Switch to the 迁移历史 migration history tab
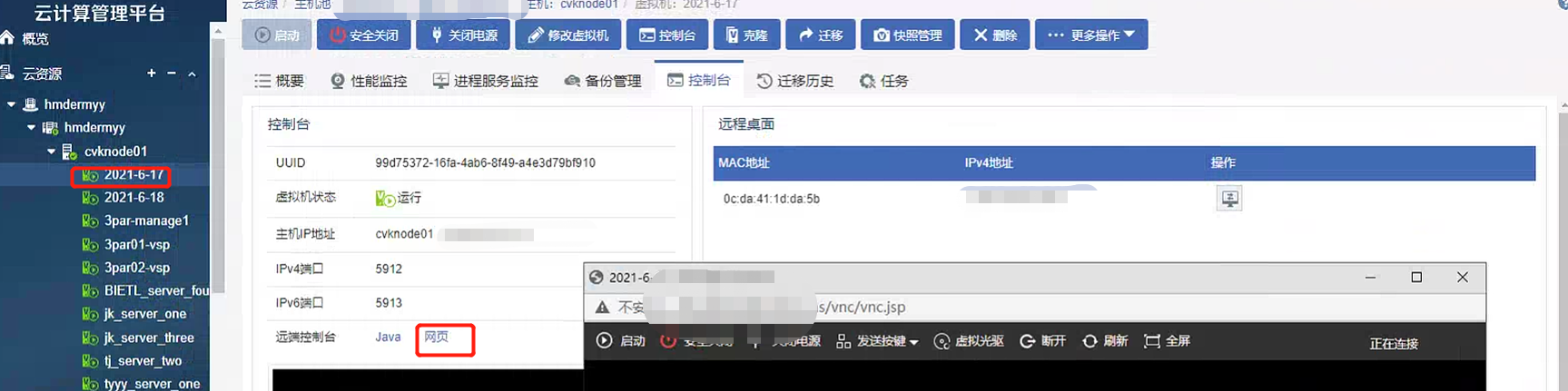1568x391 pixels. [795, 81]
